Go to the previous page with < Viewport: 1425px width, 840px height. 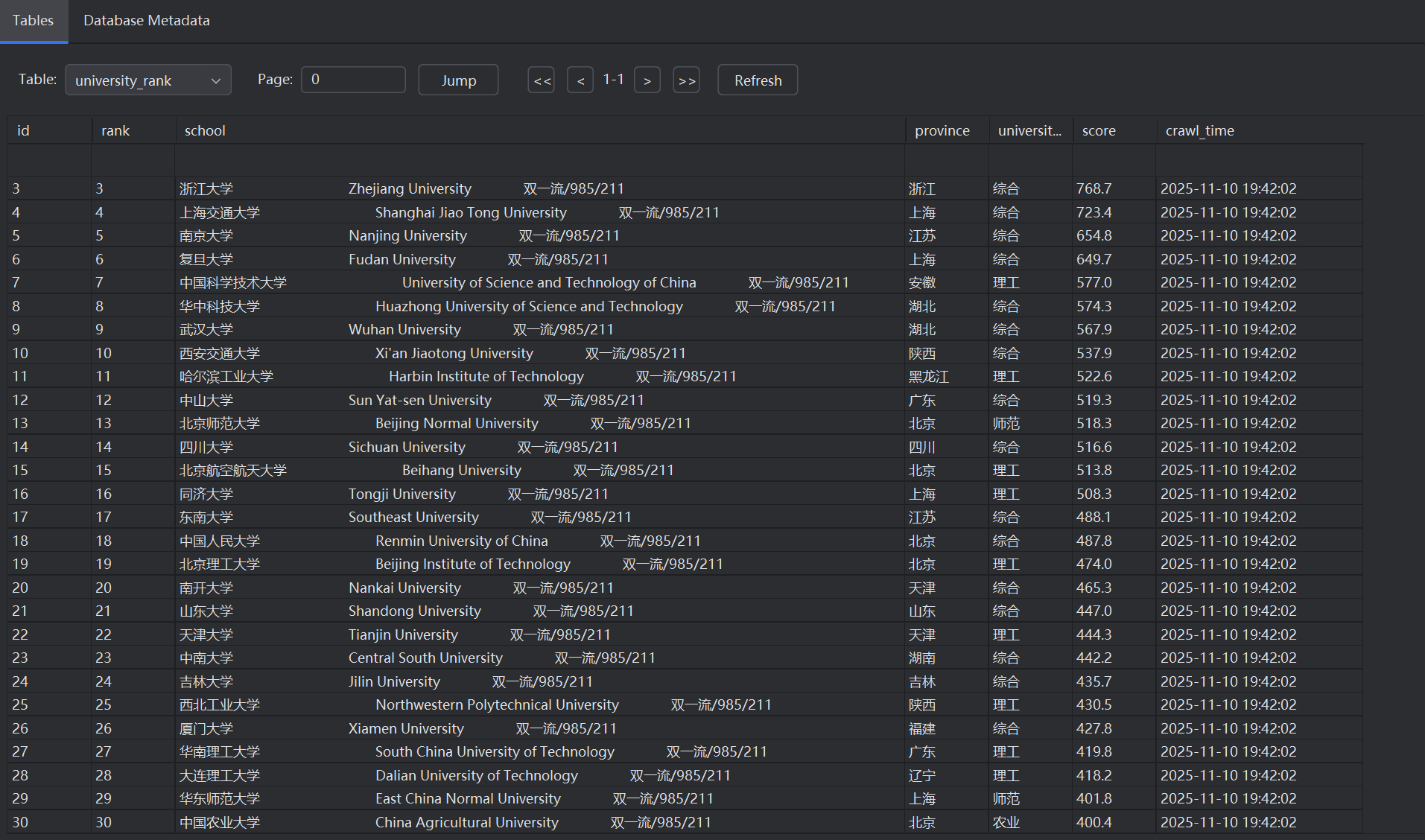pos(580,80)
